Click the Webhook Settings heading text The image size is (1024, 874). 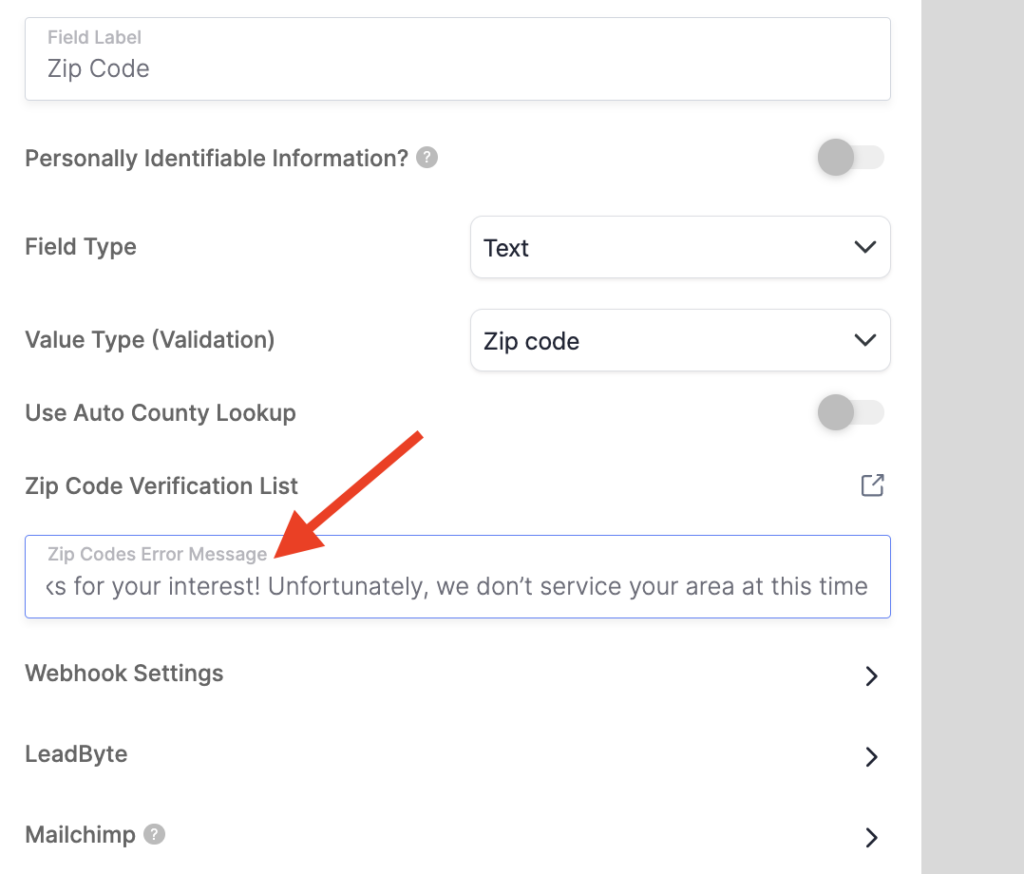tap(124, 673)
